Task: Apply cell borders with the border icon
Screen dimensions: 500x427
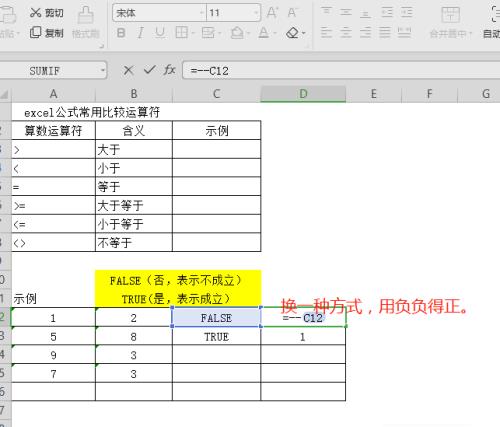Action: pos(181,33)
